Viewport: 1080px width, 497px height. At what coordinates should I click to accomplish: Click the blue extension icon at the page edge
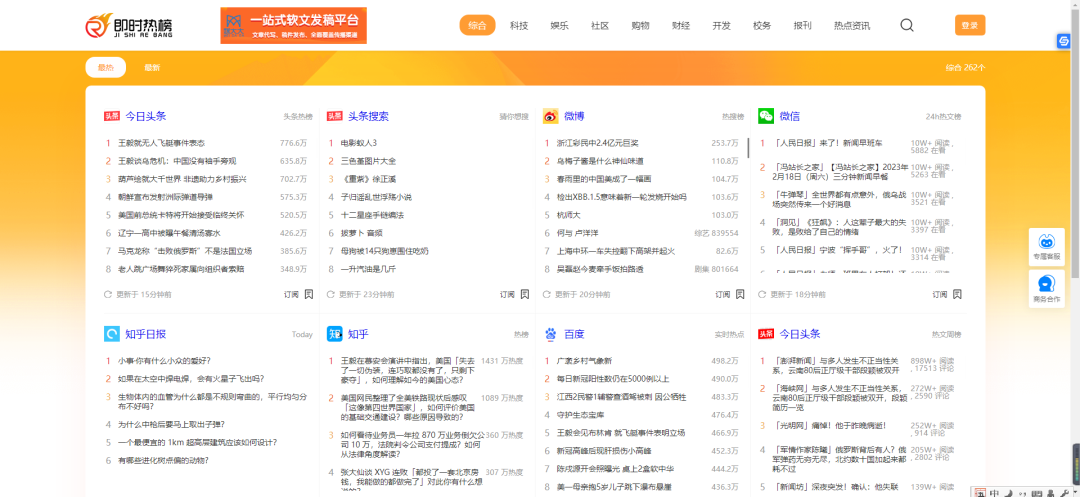coord(1063,41)
